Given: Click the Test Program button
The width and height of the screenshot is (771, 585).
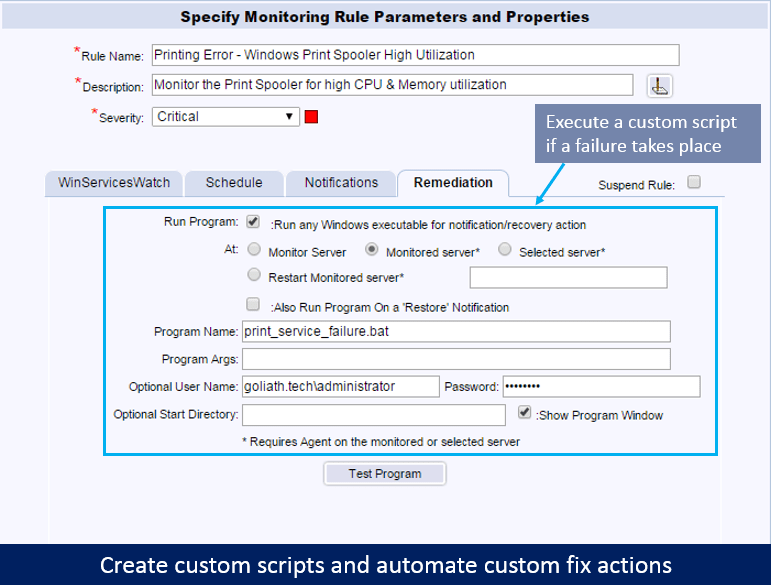Looking at the screenshot, I should pyautogui.click(x=385, y=474).
